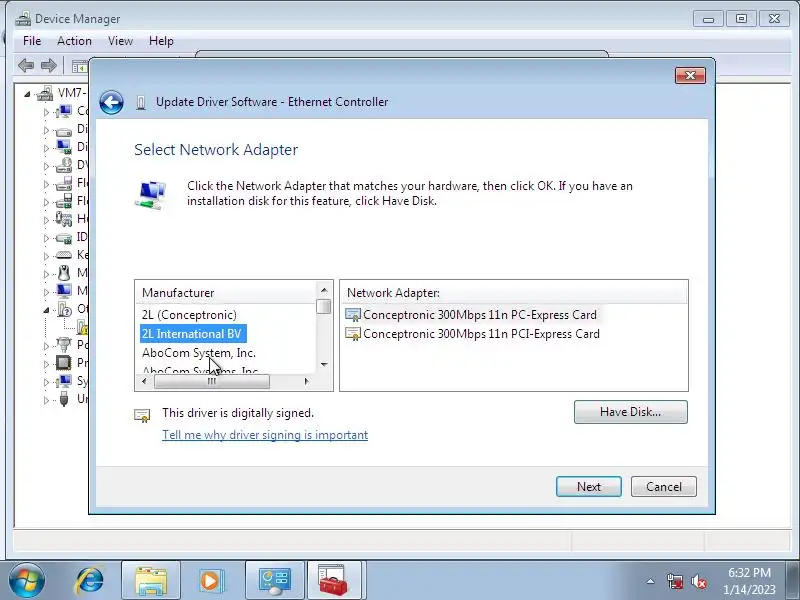This screenshot has height=600, width=800.
Task: Click the Next button
Action: click(589, 487)
